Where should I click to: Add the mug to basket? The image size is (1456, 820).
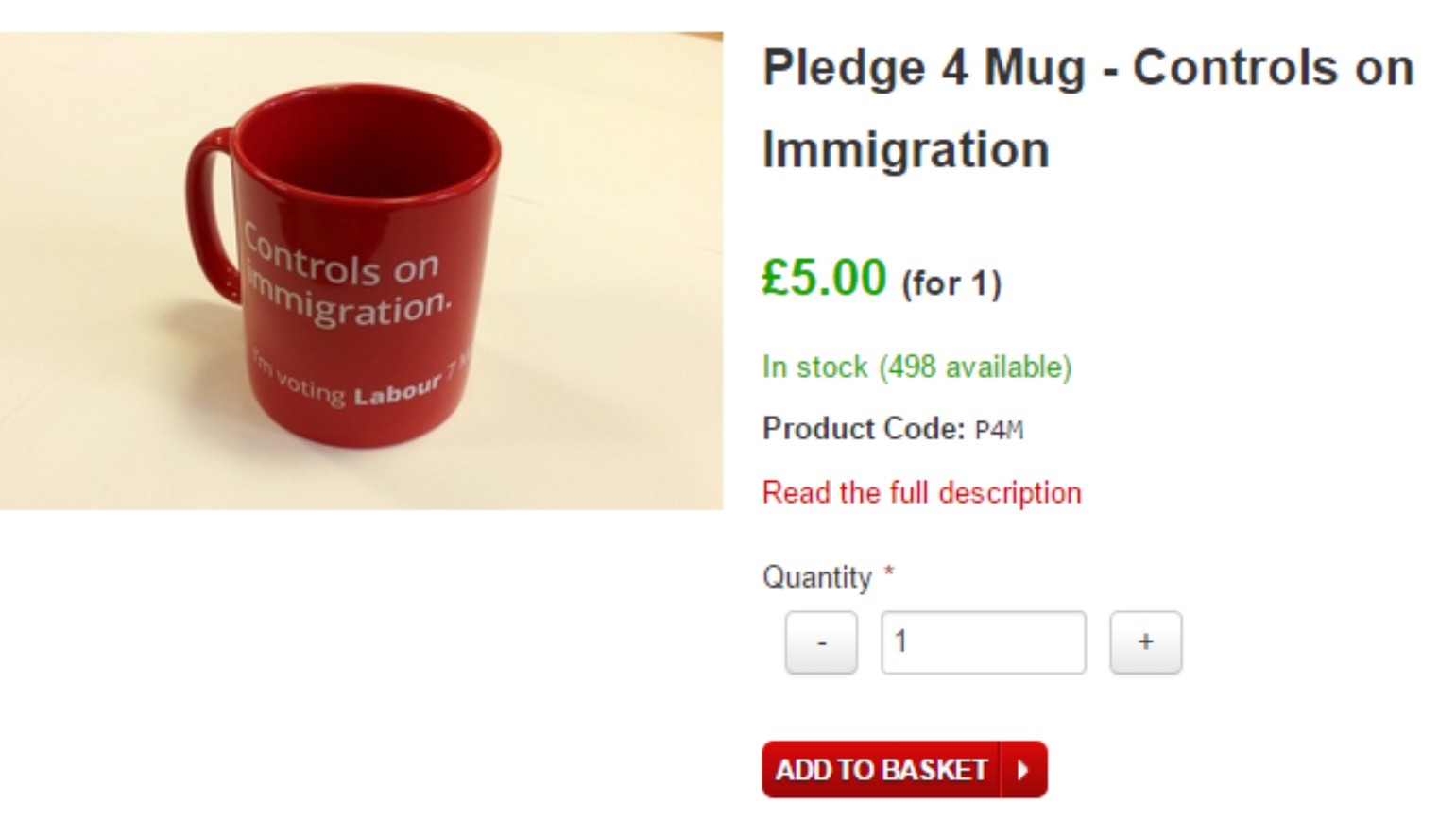(x=904, y=770)
